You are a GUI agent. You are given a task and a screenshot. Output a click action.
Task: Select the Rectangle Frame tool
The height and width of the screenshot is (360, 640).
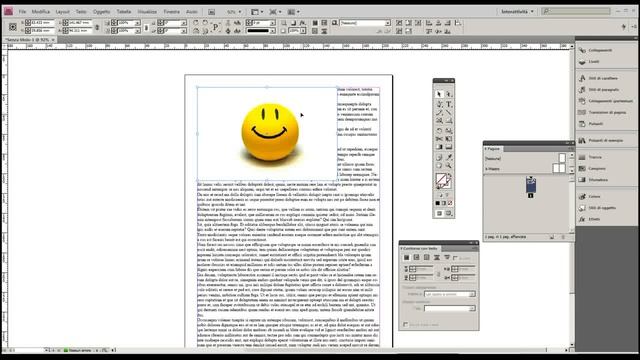[439, 121]
